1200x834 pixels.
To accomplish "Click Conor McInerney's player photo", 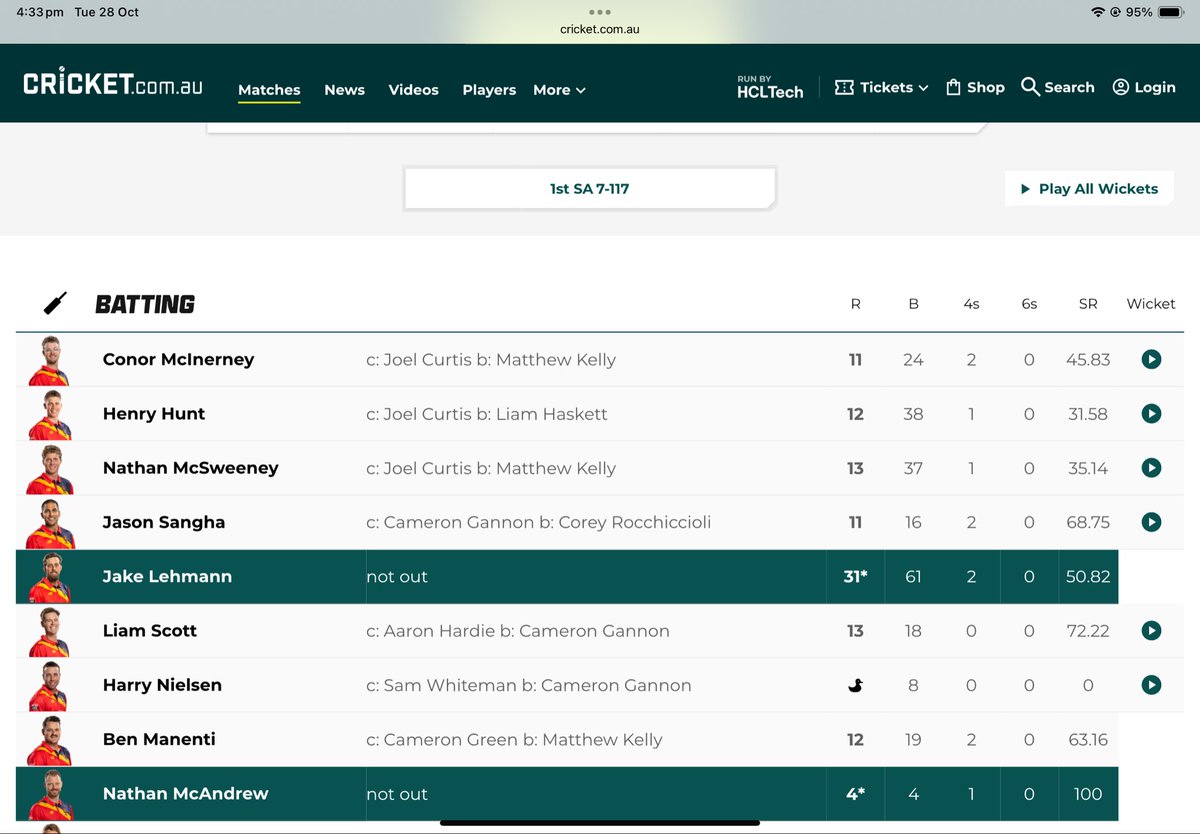I will pyautogui.click(x=48, y=360).
